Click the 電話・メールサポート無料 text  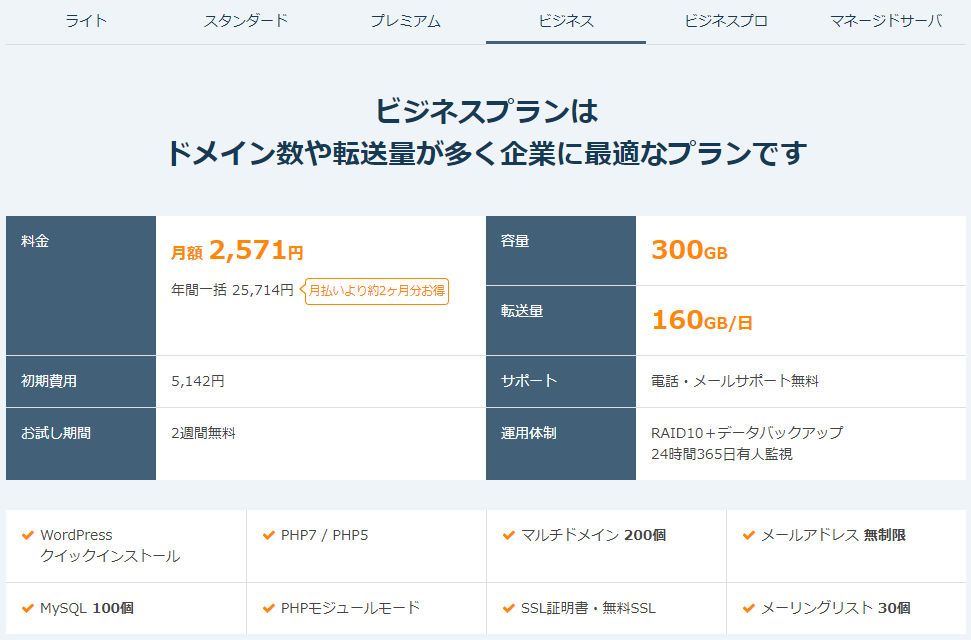735,381
